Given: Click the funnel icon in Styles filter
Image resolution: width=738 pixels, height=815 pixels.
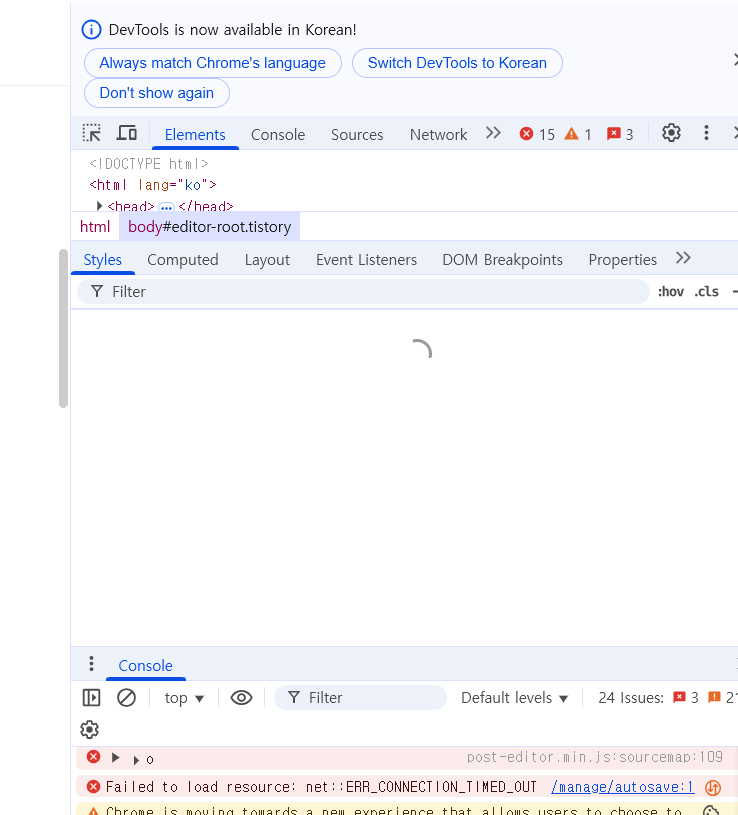Looking at the screenshot, I should [x=97, y=291].
